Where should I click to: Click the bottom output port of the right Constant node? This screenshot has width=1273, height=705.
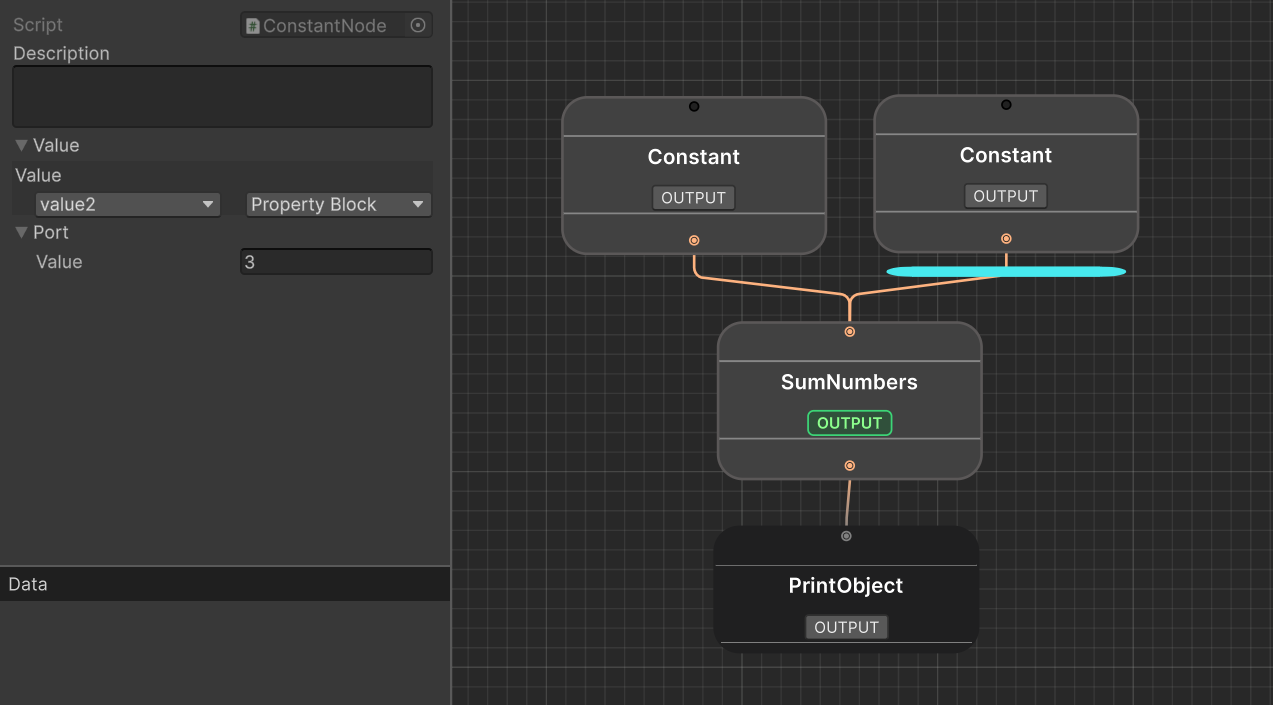point(1006,238)
